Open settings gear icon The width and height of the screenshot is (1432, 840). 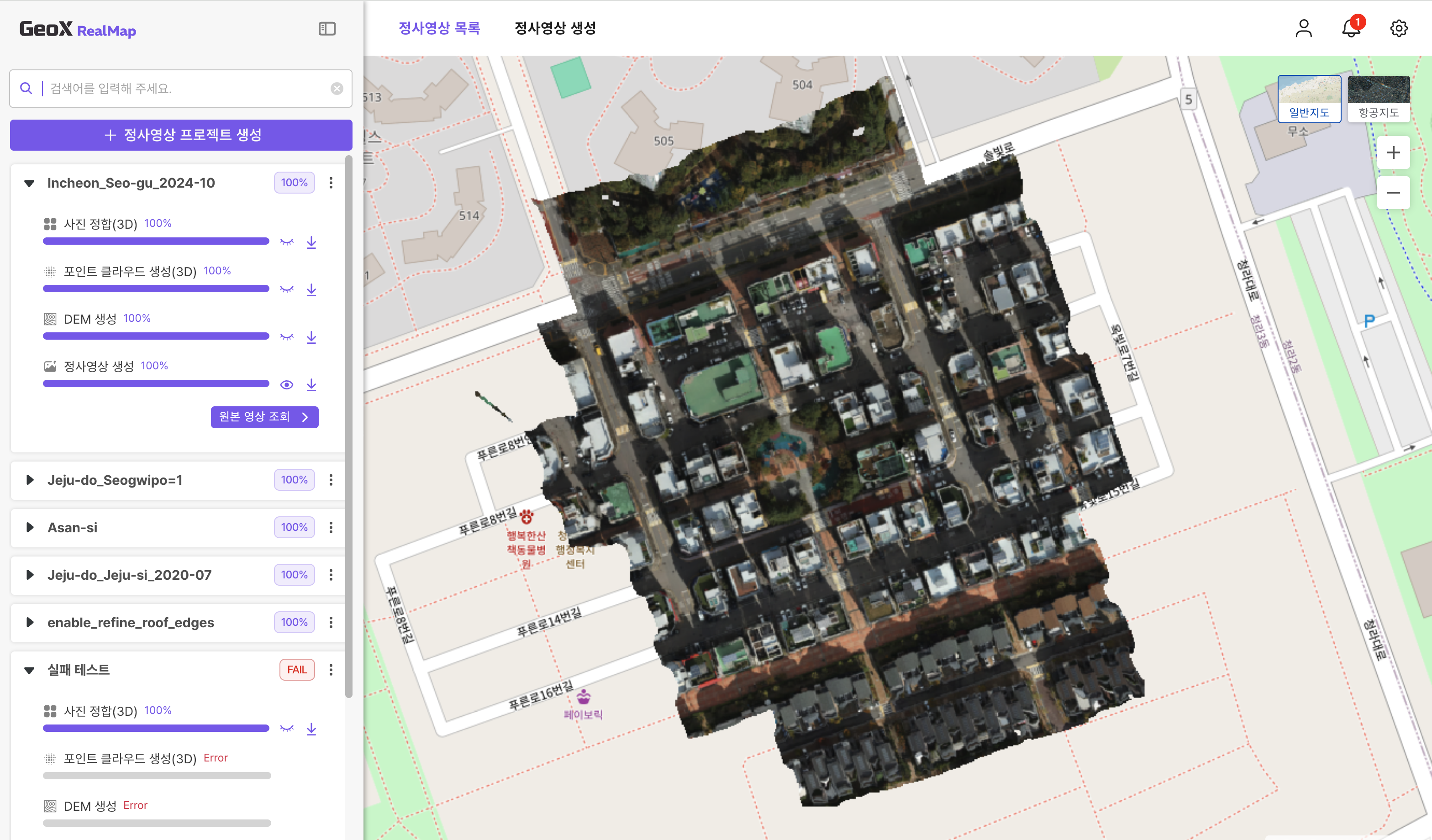(1399, 28)
